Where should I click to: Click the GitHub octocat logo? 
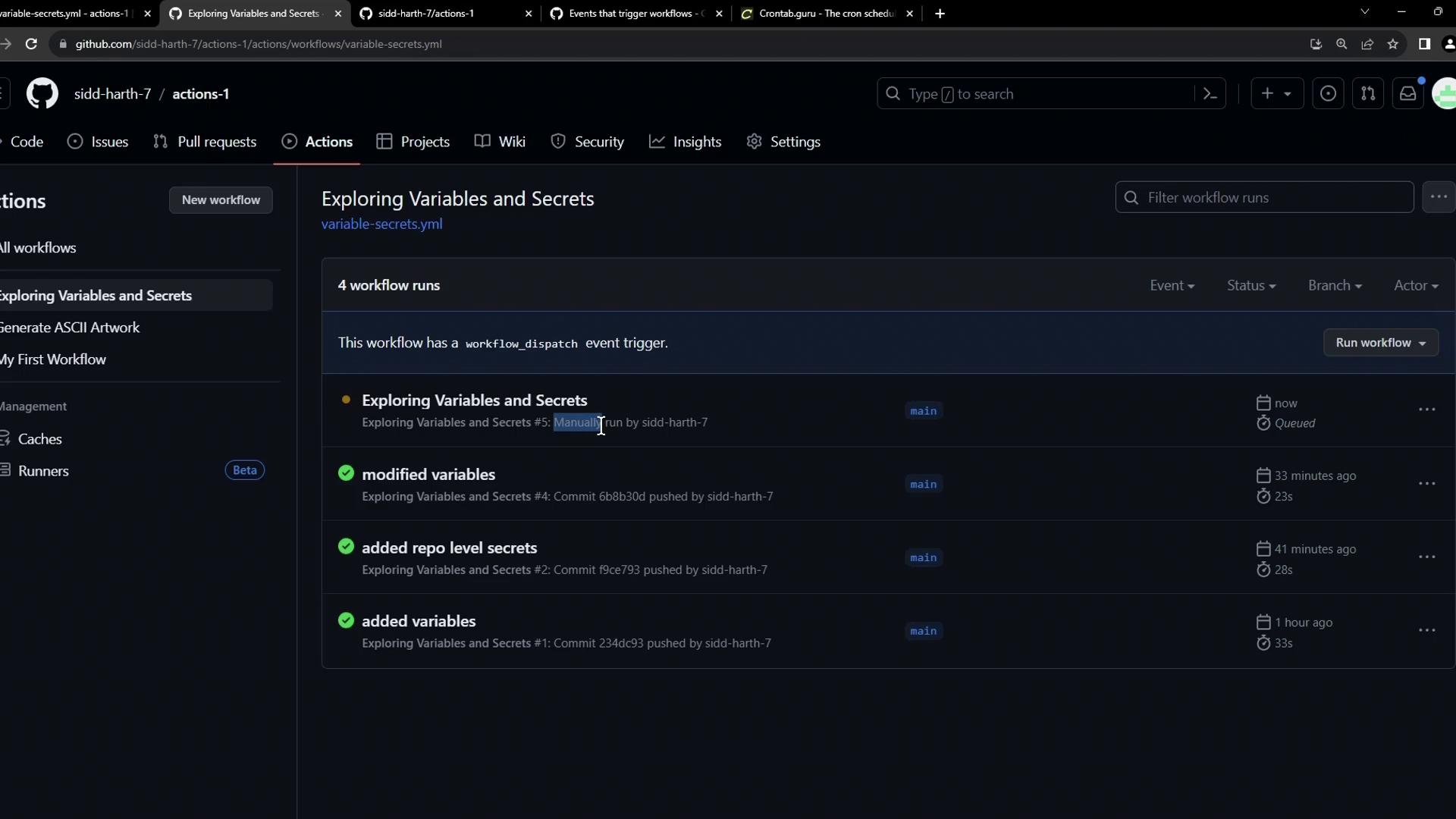coord(42,94)
